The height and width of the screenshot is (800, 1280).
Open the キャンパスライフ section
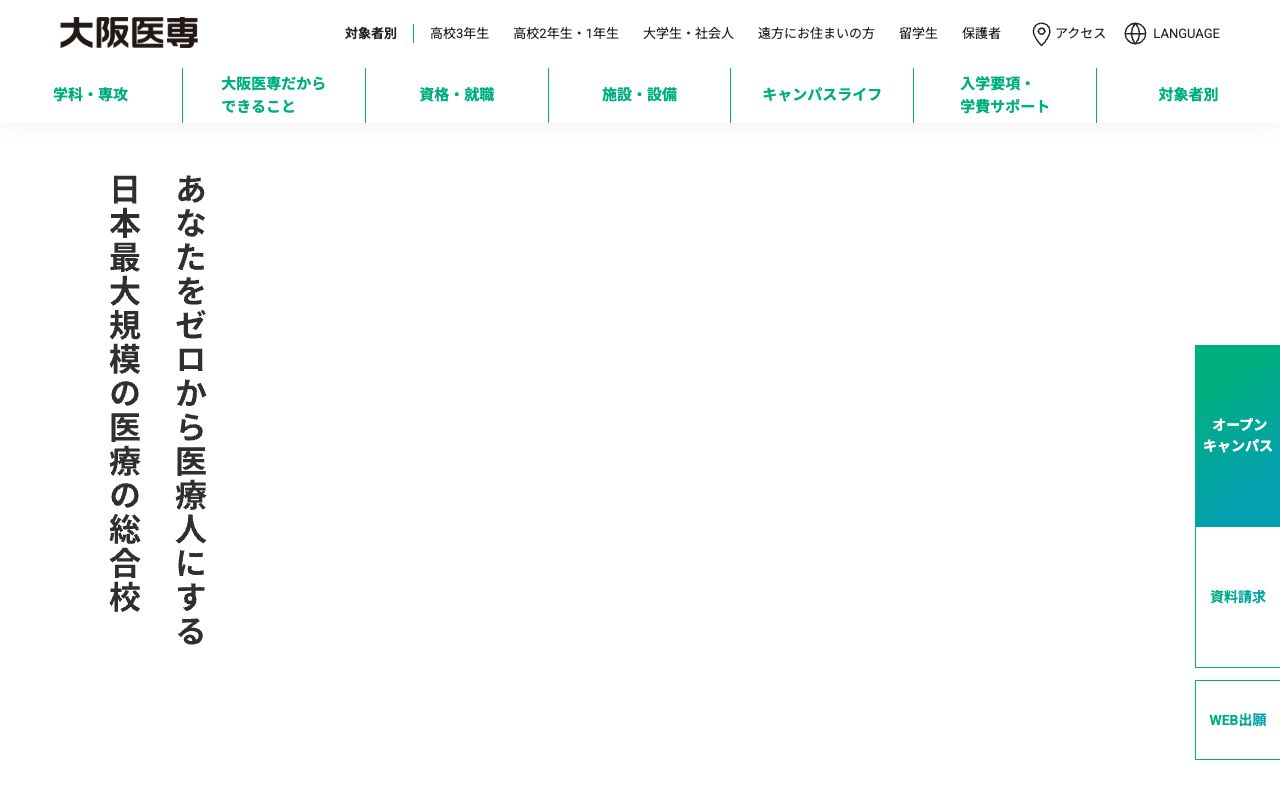[822, 95]
